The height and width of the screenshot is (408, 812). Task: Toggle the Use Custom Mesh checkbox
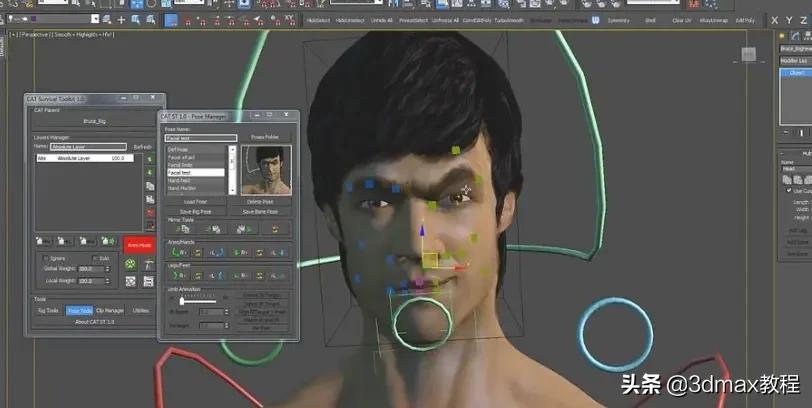coord(789,191)
